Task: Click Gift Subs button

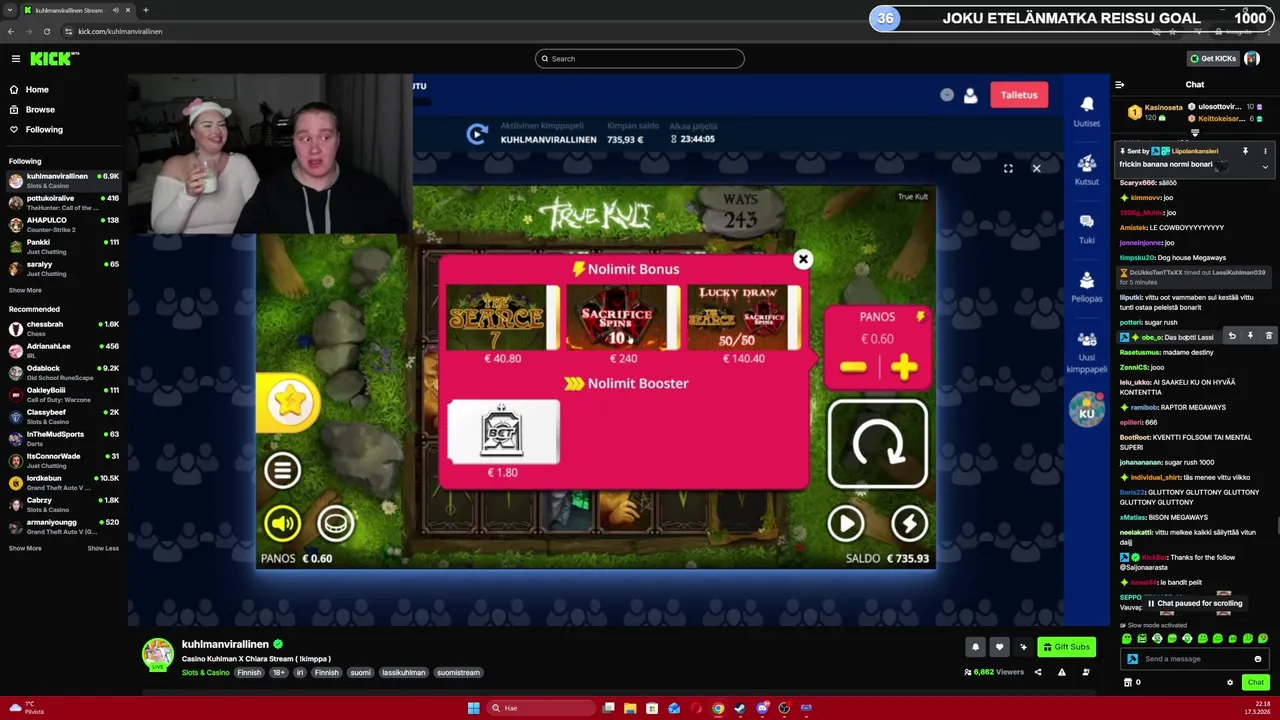Action: (x=1066, y=647)
